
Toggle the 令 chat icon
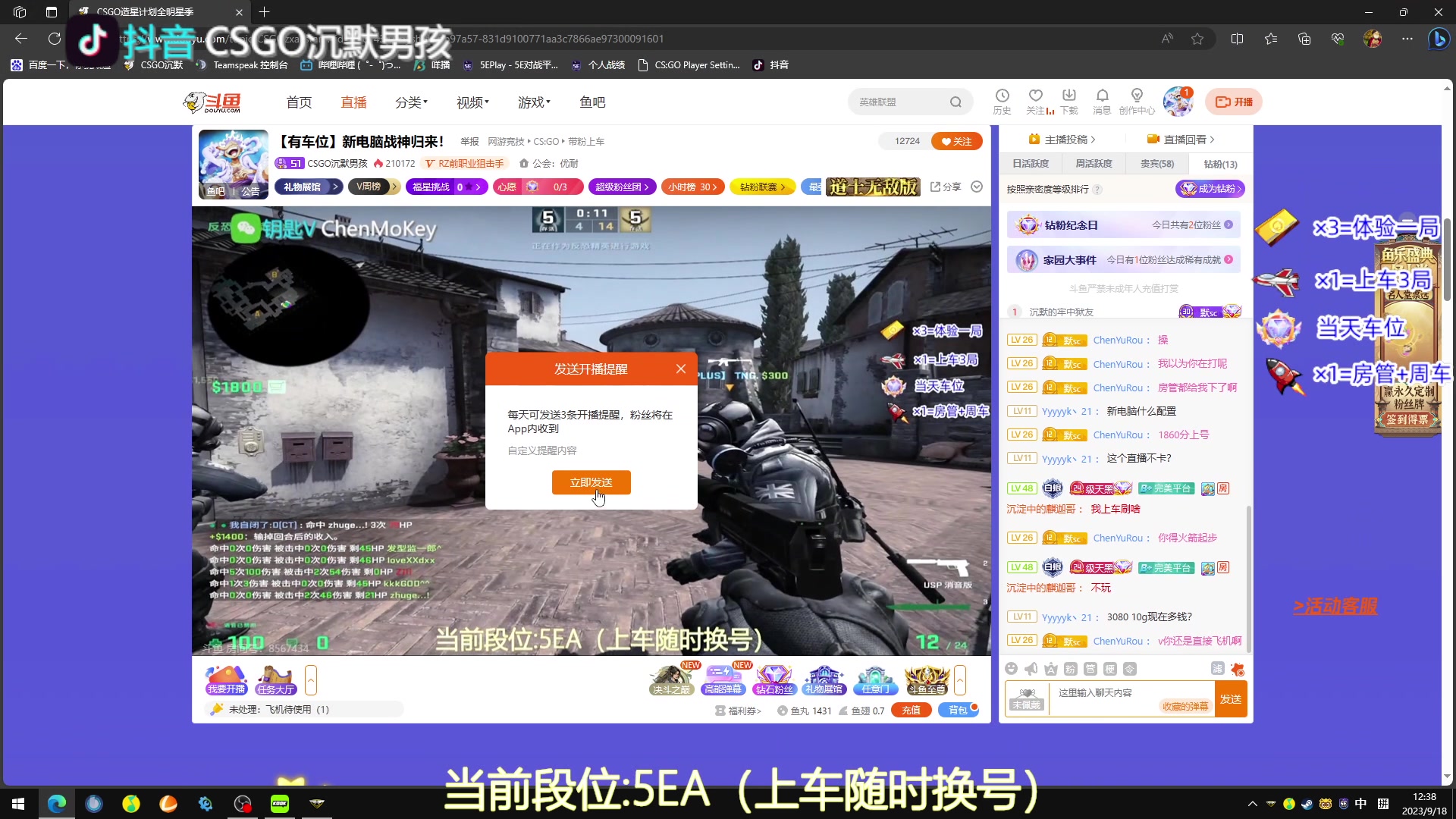tap(1129, 669)
